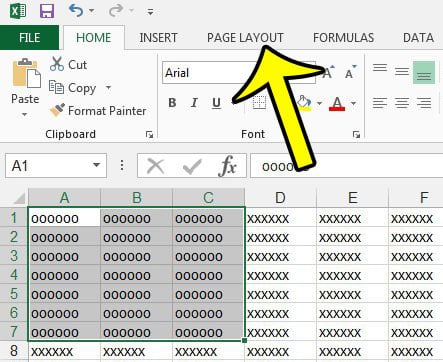Select cell B3 containing oooooo
The width and height of the screenshot is (443, 362).
click(136, 256)
